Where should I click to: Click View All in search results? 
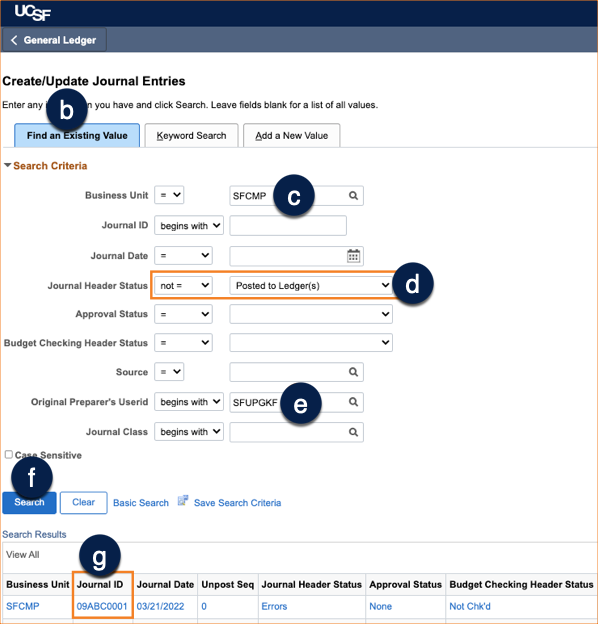23,555
